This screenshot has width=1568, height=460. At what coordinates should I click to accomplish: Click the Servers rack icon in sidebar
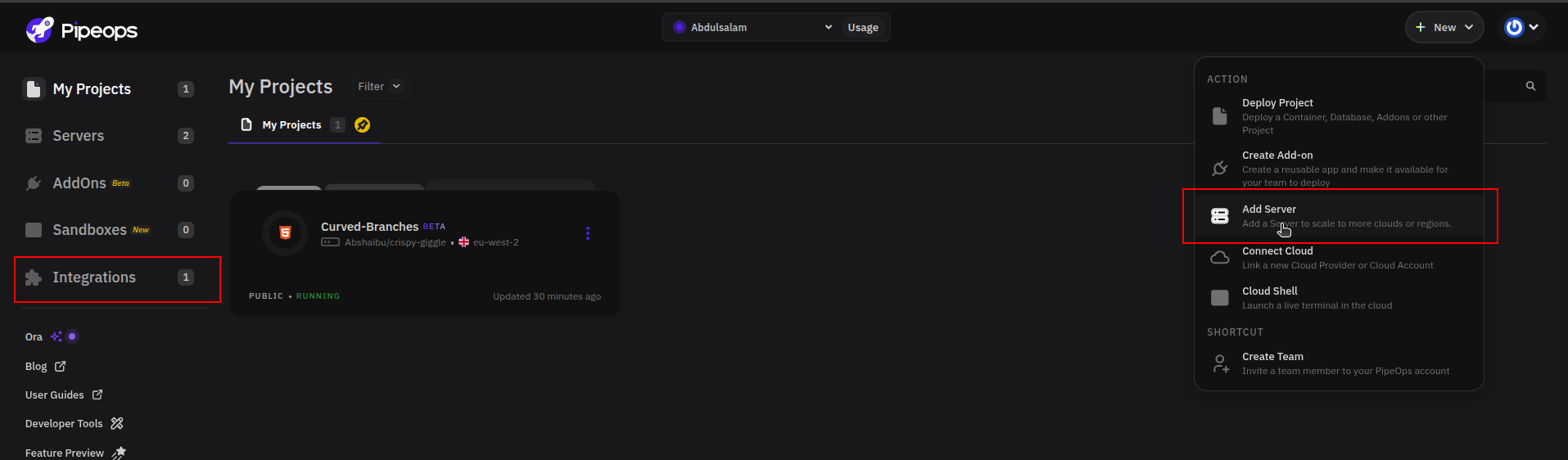34,136
